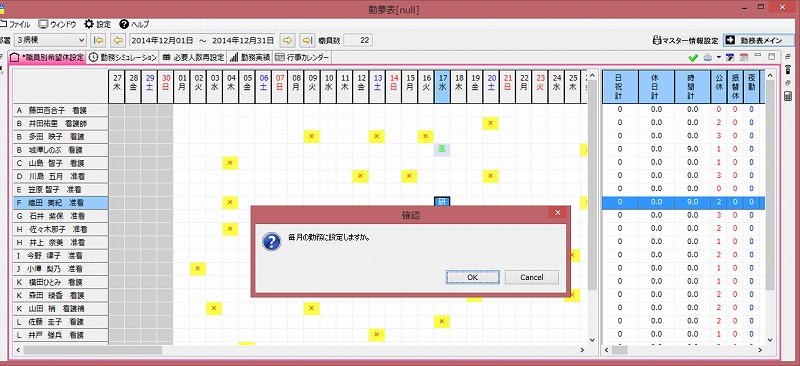Jump to last period with bar-right arrow

click(x=307, y=40)
